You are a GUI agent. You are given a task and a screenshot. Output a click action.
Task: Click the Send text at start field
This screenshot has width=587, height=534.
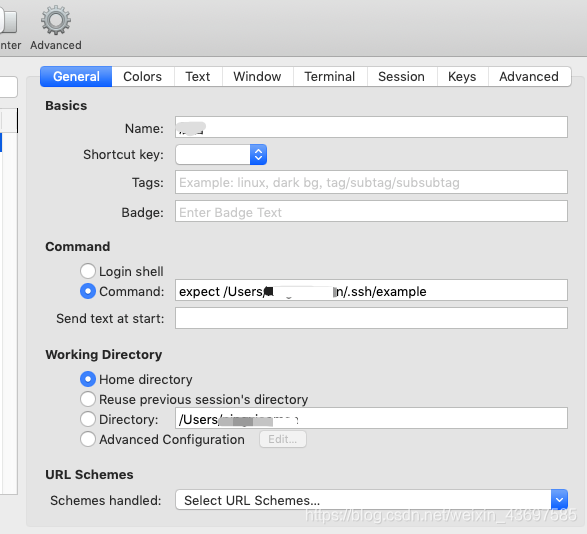pos(371,318)
